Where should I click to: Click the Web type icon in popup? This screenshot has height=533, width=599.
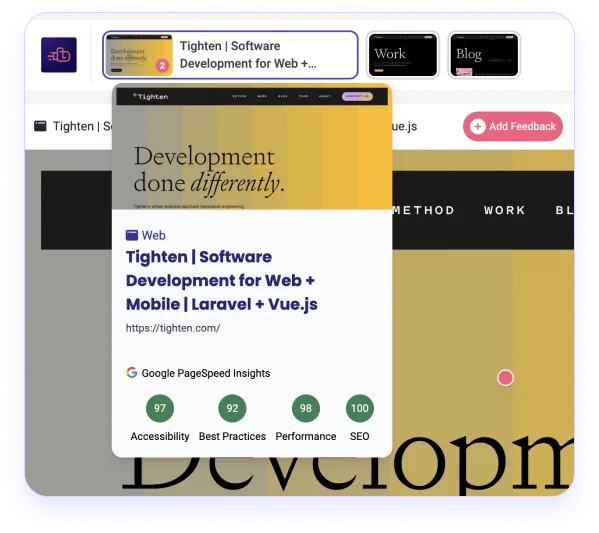coord(132,235)
